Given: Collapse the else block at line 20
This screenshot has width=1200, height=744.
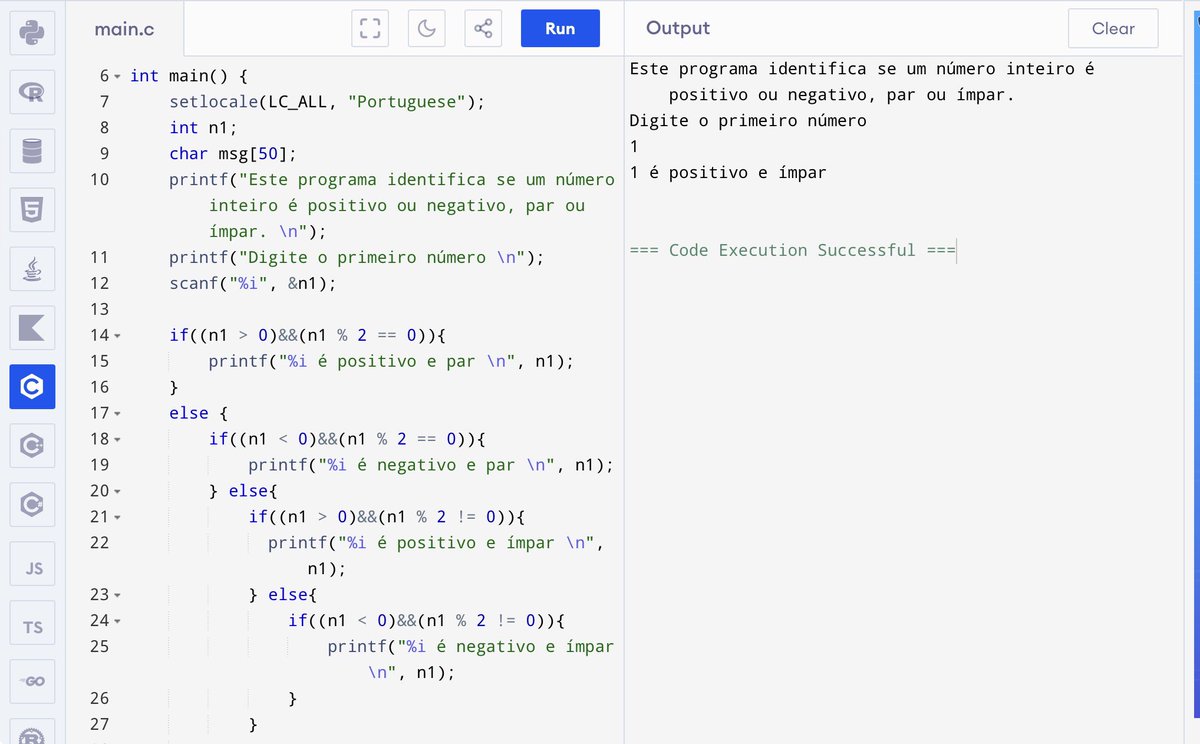Looking at the screenshot, I should (x=118, y=491).
